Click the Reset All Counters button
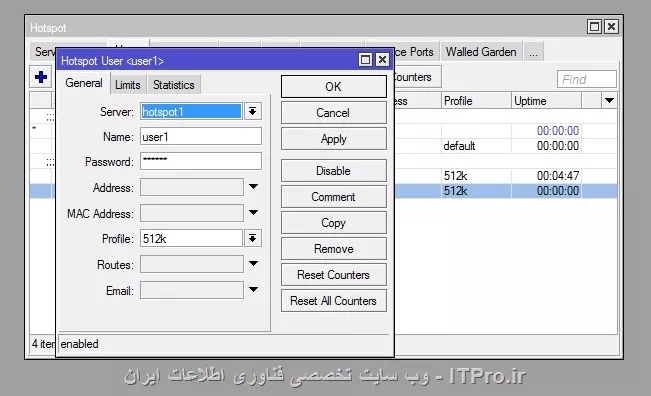The width and height of the screenshot is (651, 396). pyautogui.click(x=333, y=301)
